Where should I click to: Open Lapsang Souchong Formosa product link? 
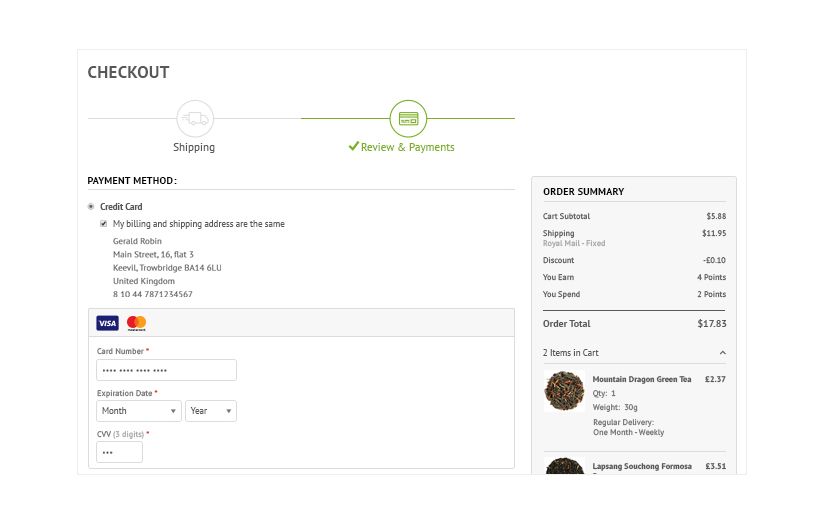[x=642, y=466]
